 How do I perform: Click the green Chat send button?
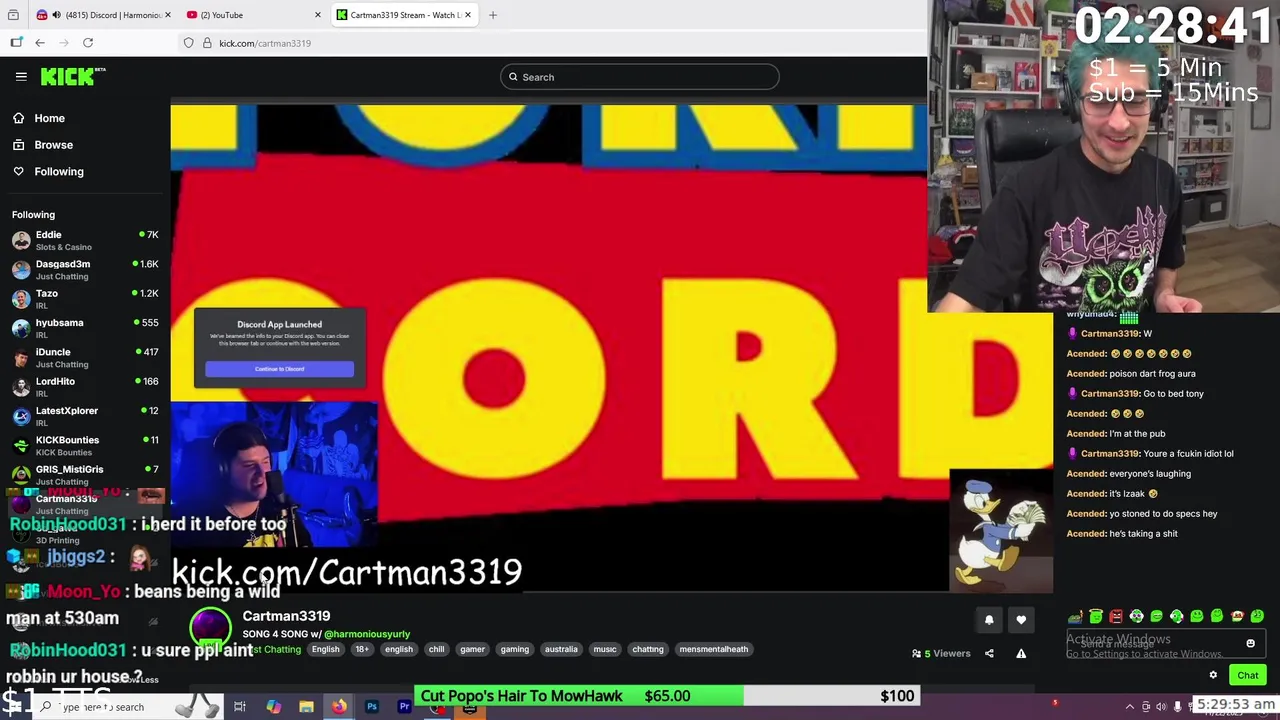(x=1248, y=675)
